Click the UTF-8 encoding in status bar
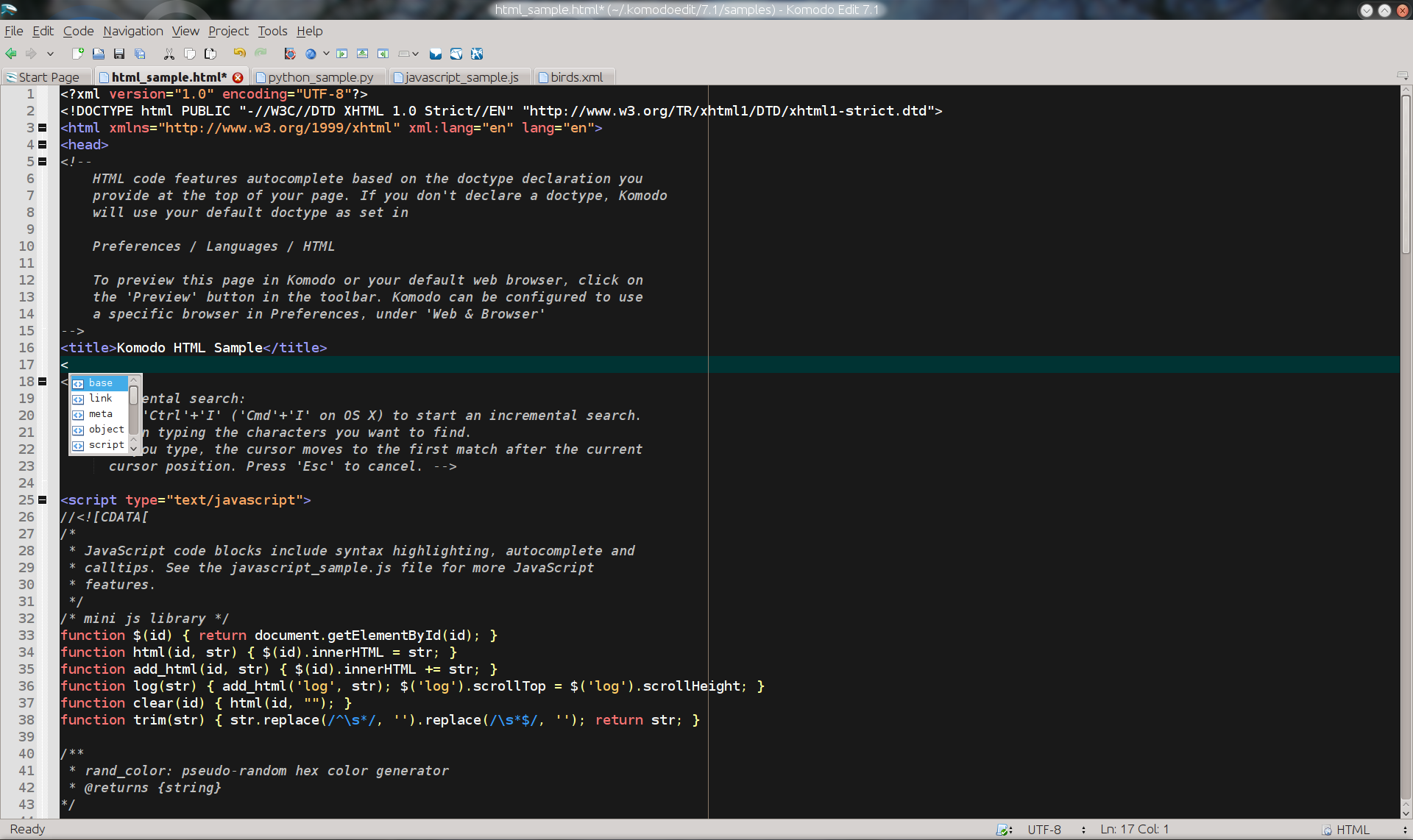 coord(1044,830)
